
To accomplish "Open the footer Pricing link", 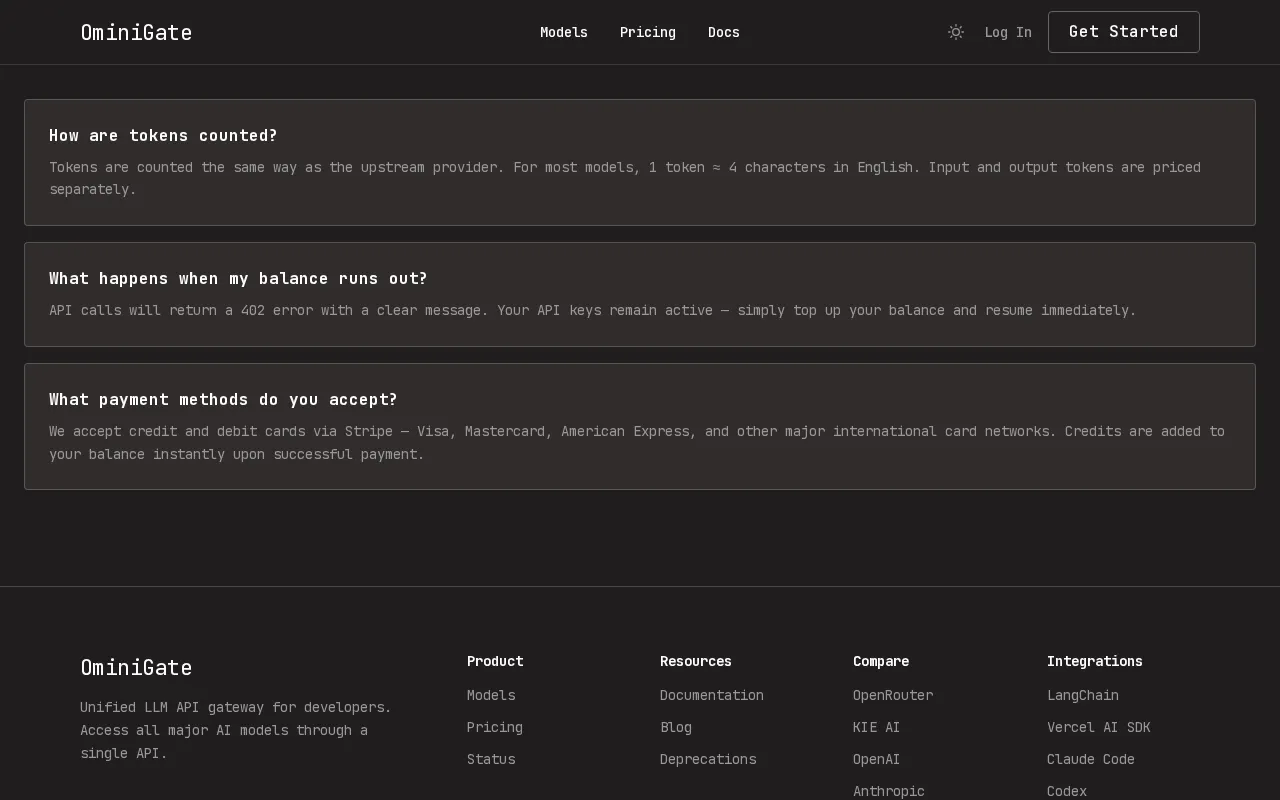I will [x=495, y=727].
